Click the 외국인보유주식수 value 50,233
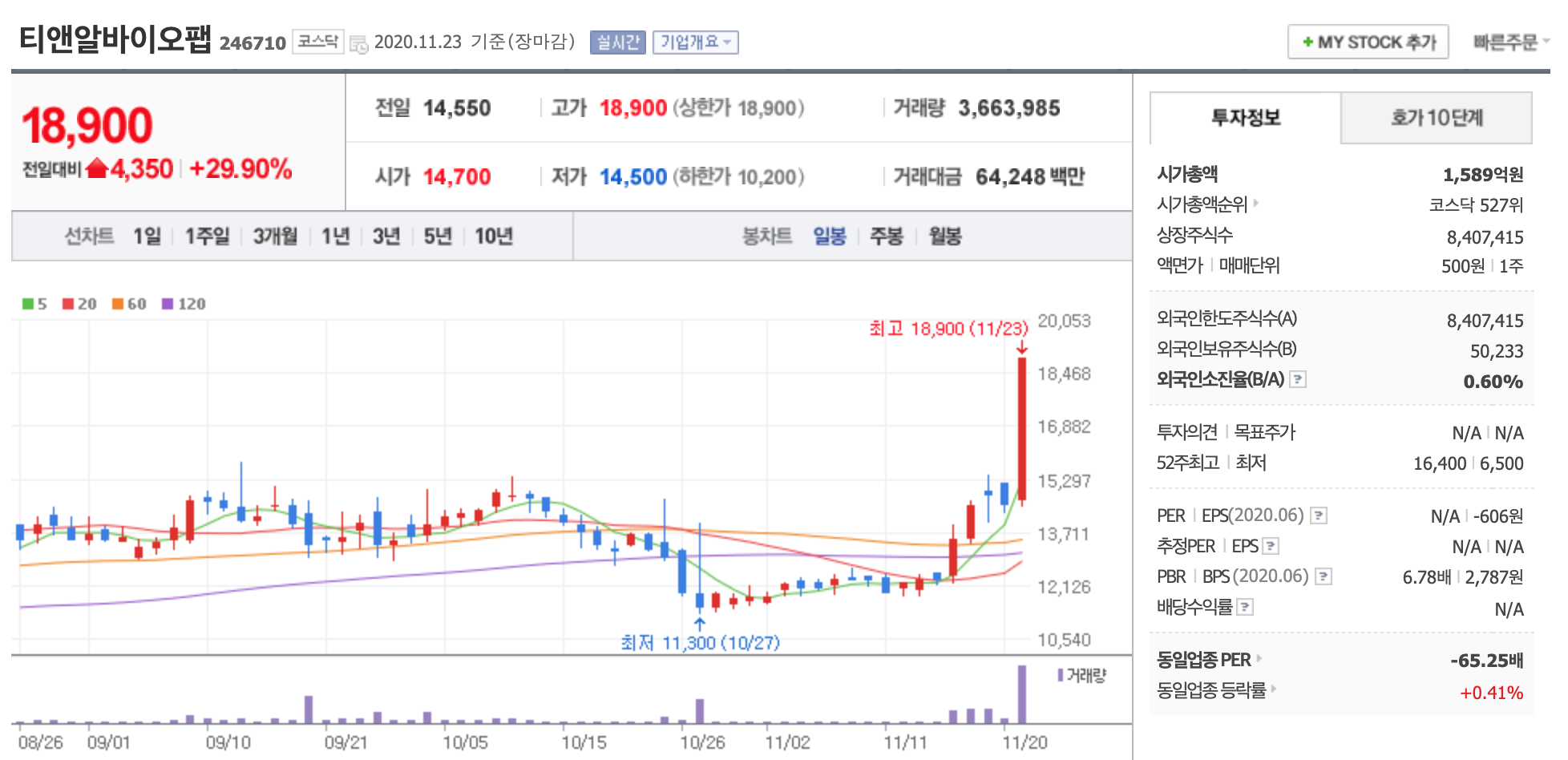Screen dimensions: 1568x760 click(x=1497, y=351)
